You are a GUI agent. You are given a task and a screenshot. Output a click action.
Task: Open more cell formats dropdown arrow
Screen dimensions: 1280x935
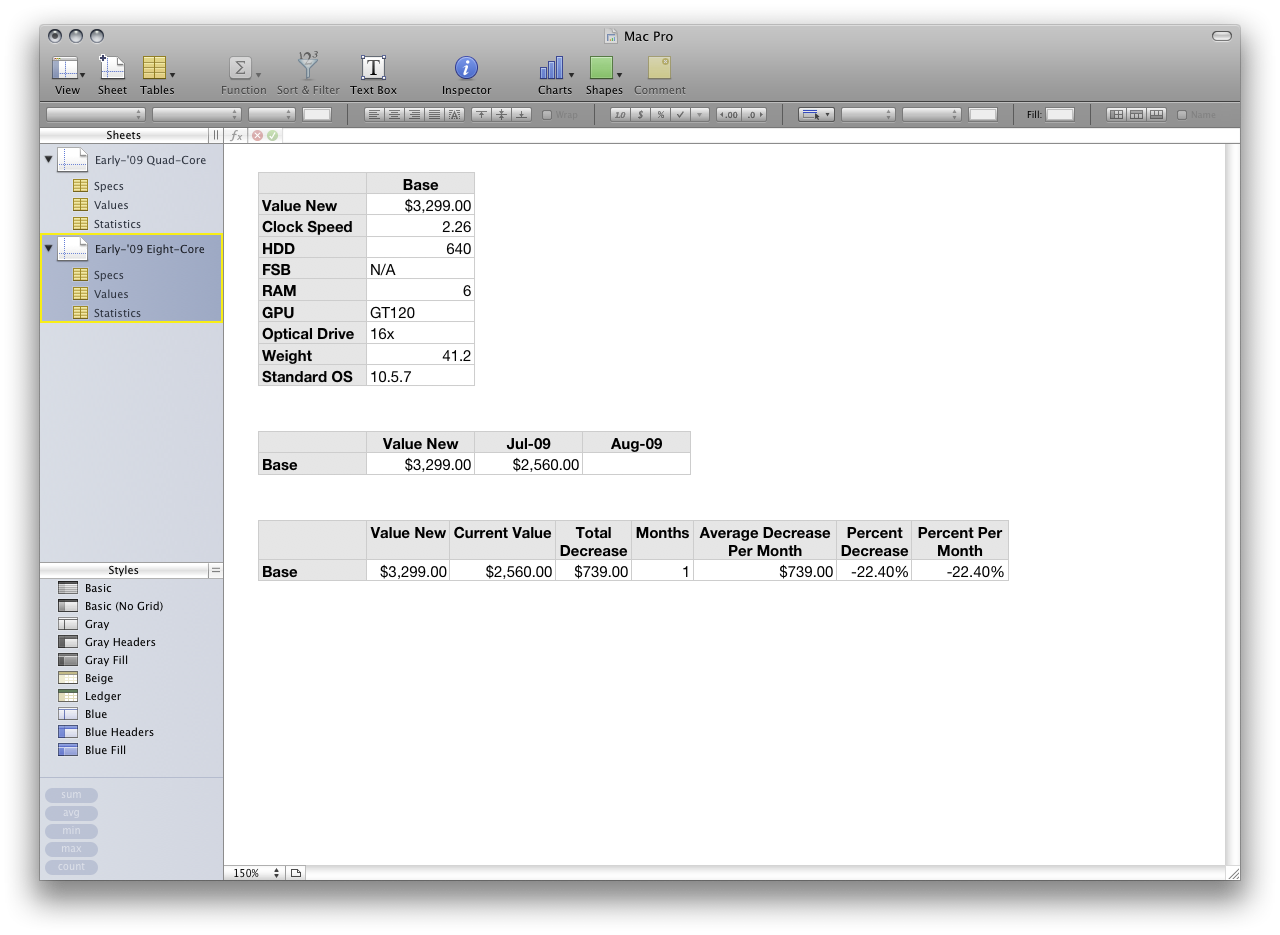701,115
